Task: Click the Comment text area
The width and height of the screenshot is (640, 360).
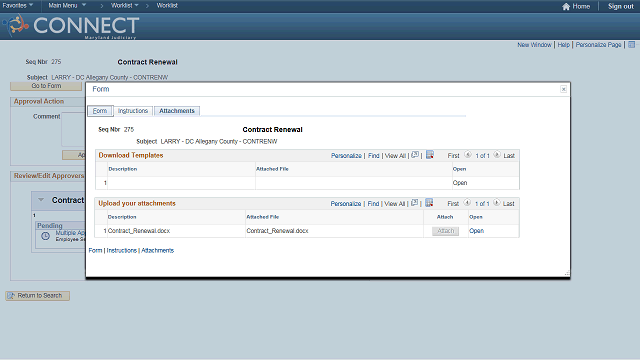Action: [74, 129]
